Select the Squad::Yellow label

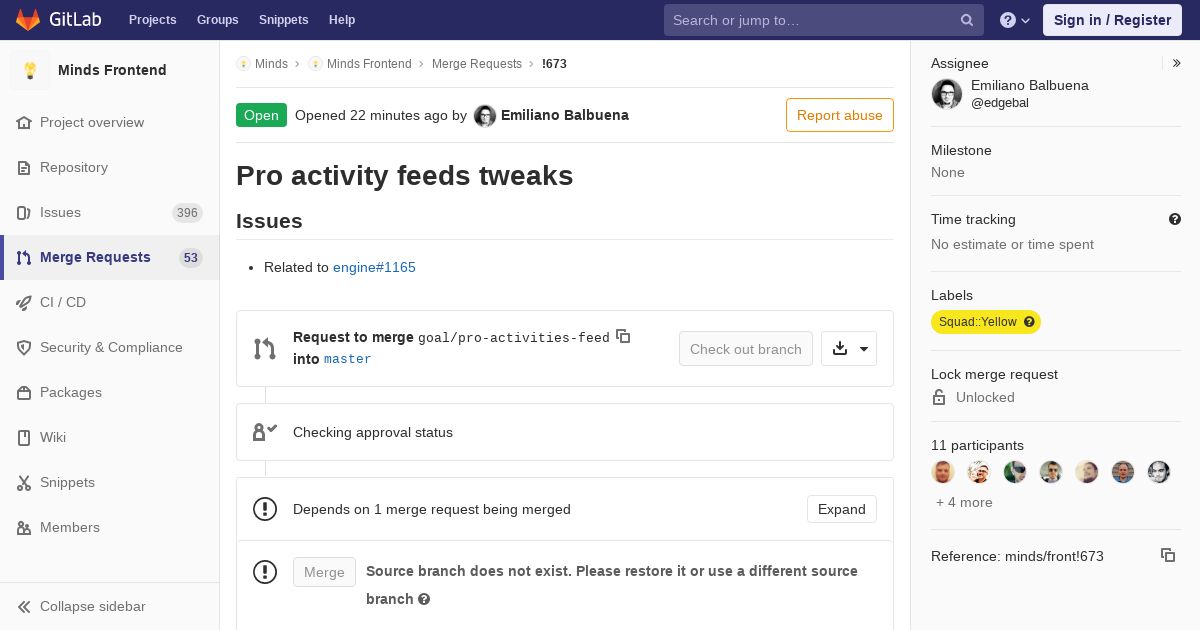(x=977, y=322)
